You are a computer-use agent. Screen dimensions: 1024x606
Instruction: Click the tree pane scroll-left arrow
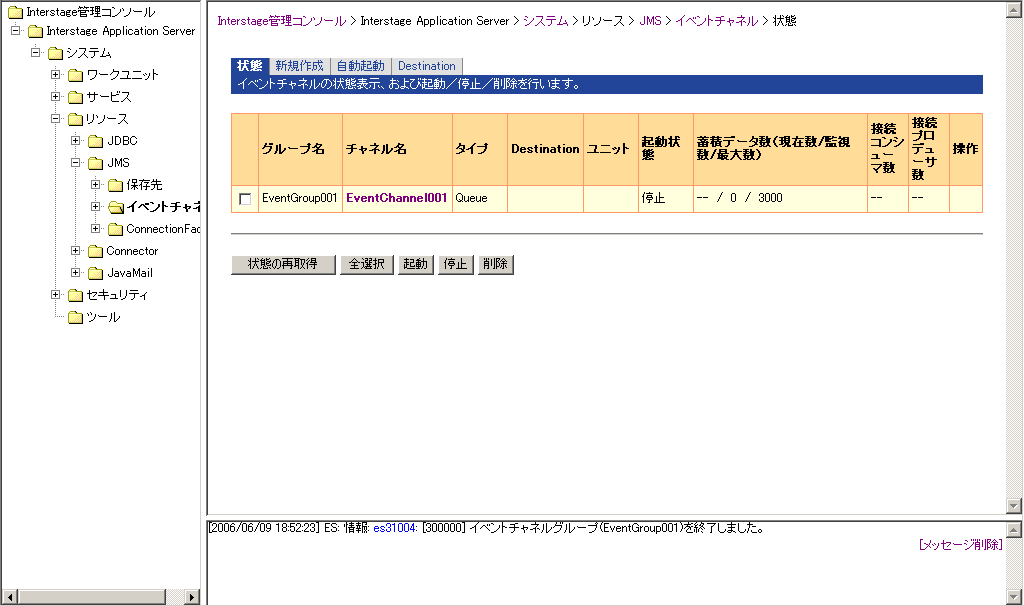point(10,597)
